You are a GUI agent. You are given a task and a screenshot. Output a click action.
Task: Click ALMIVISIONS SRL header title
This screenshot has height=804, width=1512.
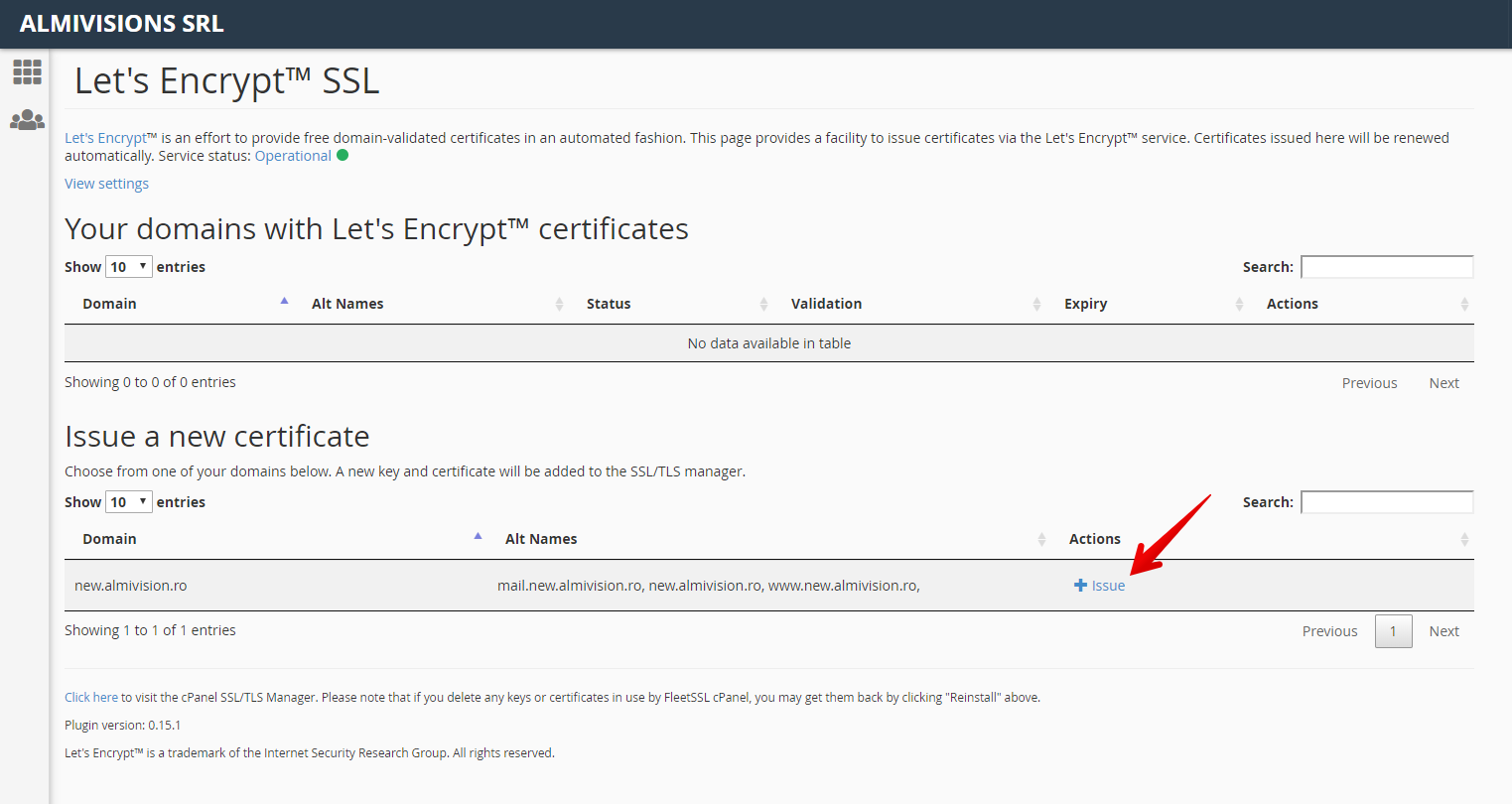point(122,24)
